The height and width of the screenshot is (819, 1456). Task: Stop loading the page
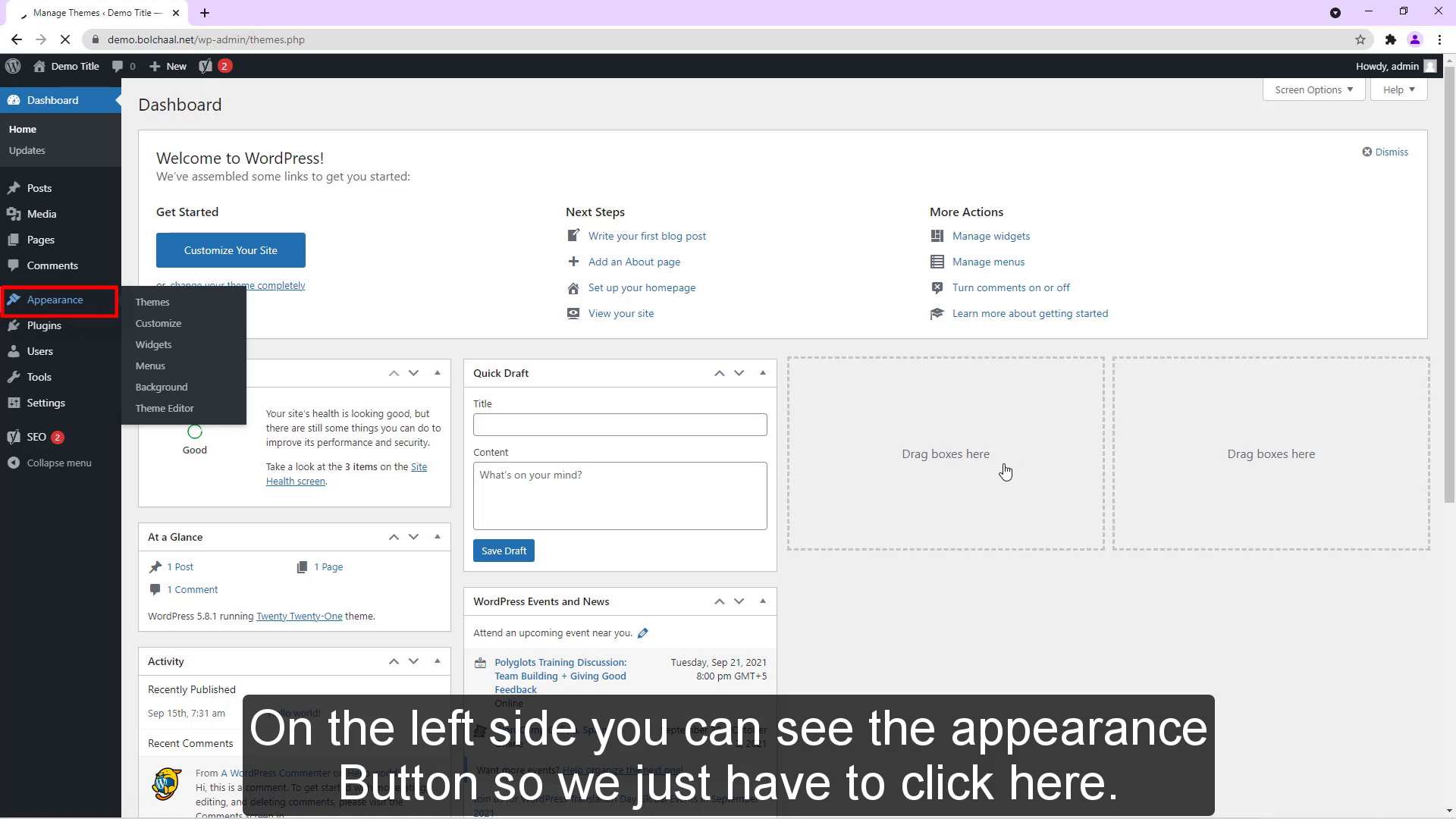[x=65, y=39]
